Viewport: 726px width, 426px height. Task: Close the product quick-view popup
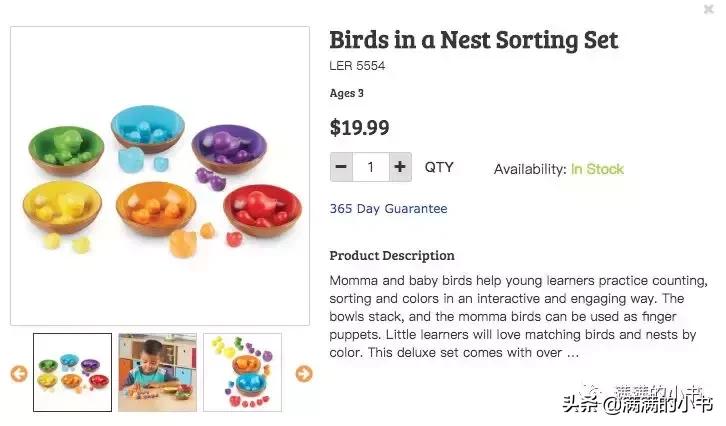click(x=708, y=9)
